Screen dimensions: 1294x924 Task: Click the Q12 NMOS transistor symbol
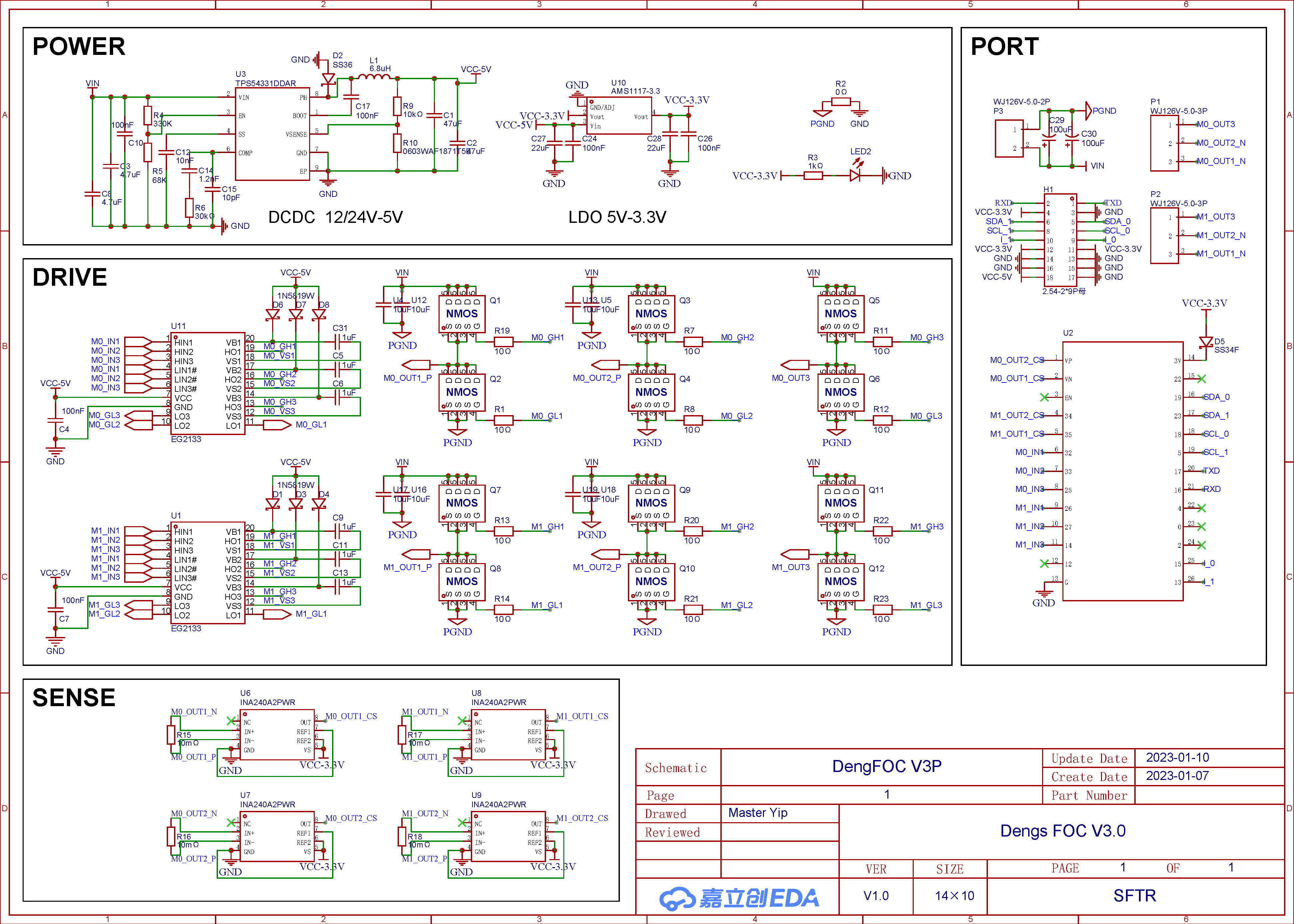pos(841,582)
